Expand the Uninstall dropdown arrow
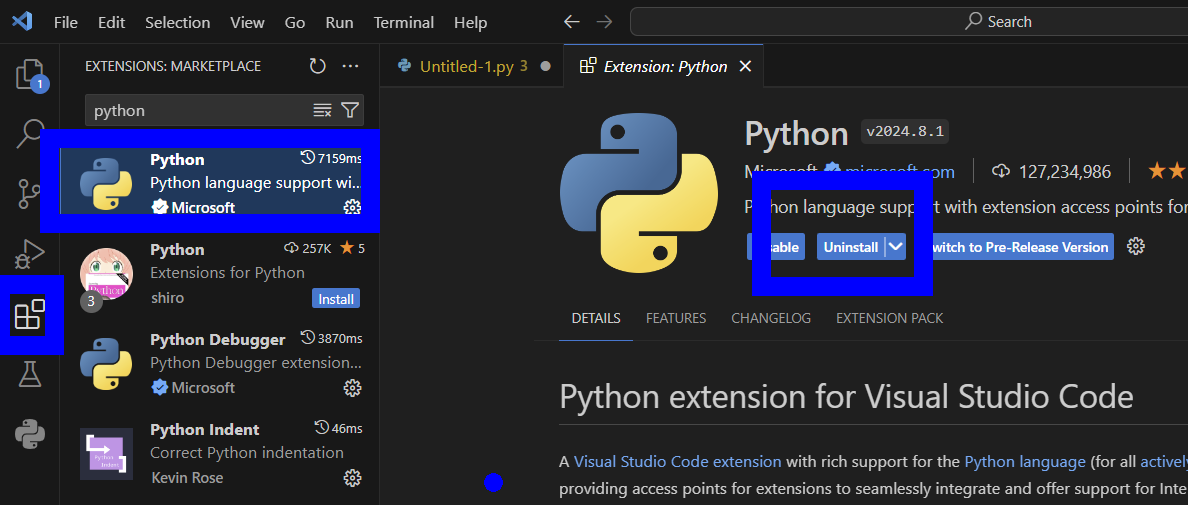The width and height of the screenshot is (1188, 505). point(896,247)
